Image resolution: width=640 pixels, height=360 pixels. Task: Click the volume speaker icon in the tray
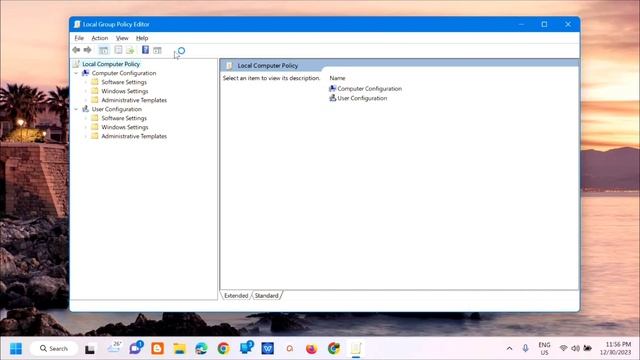pyautogui.click(x=576, y=348)
